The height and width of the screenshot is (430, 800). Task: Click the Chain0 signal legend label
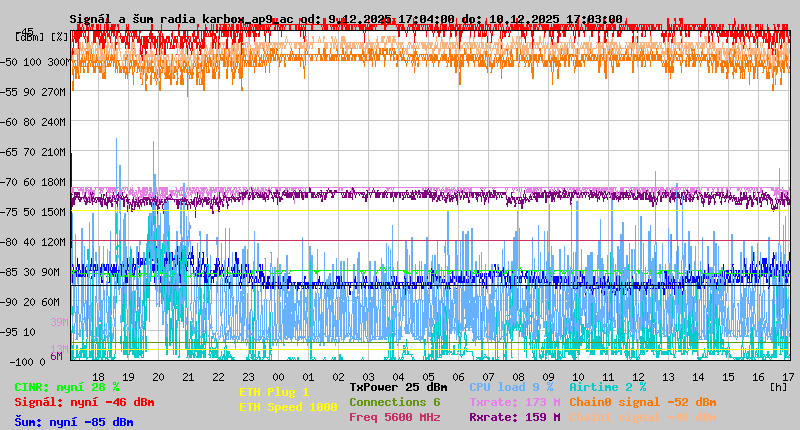(x=643, y=402)
